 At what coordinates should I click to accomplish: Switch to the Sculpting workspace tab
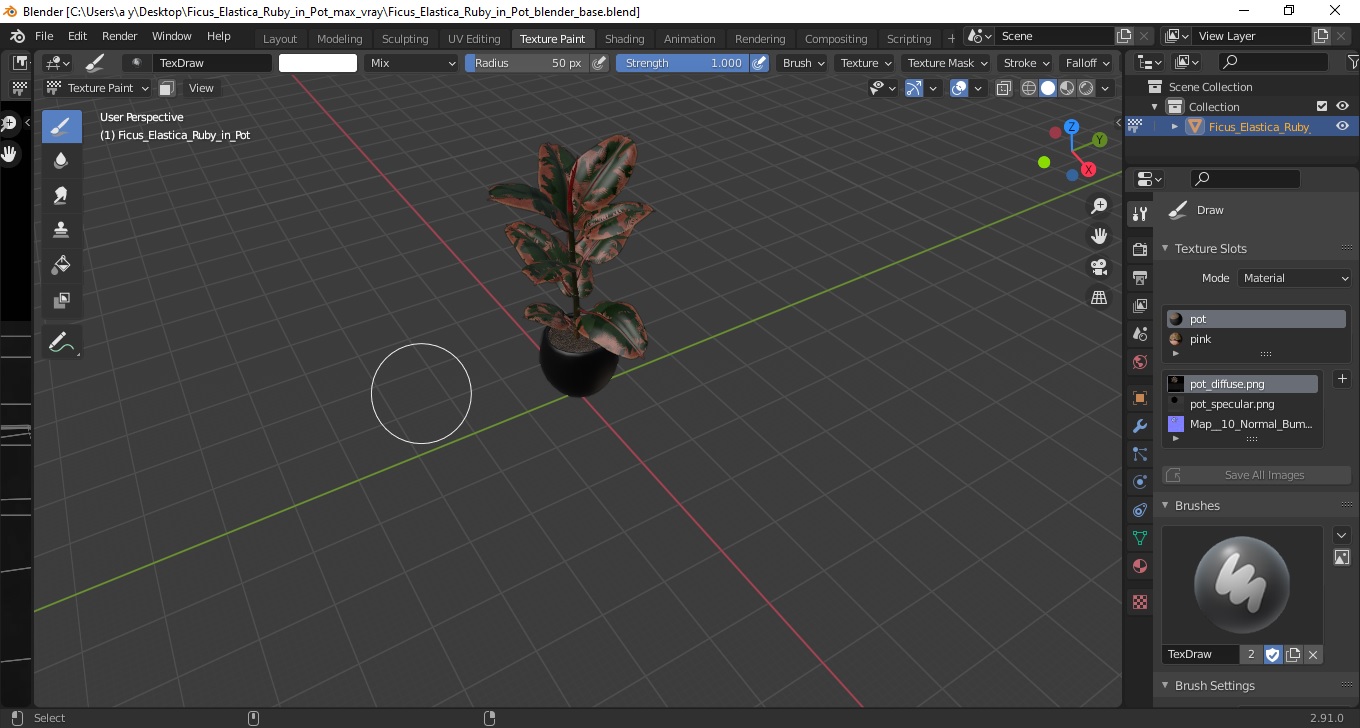click(x=405, y=39)
